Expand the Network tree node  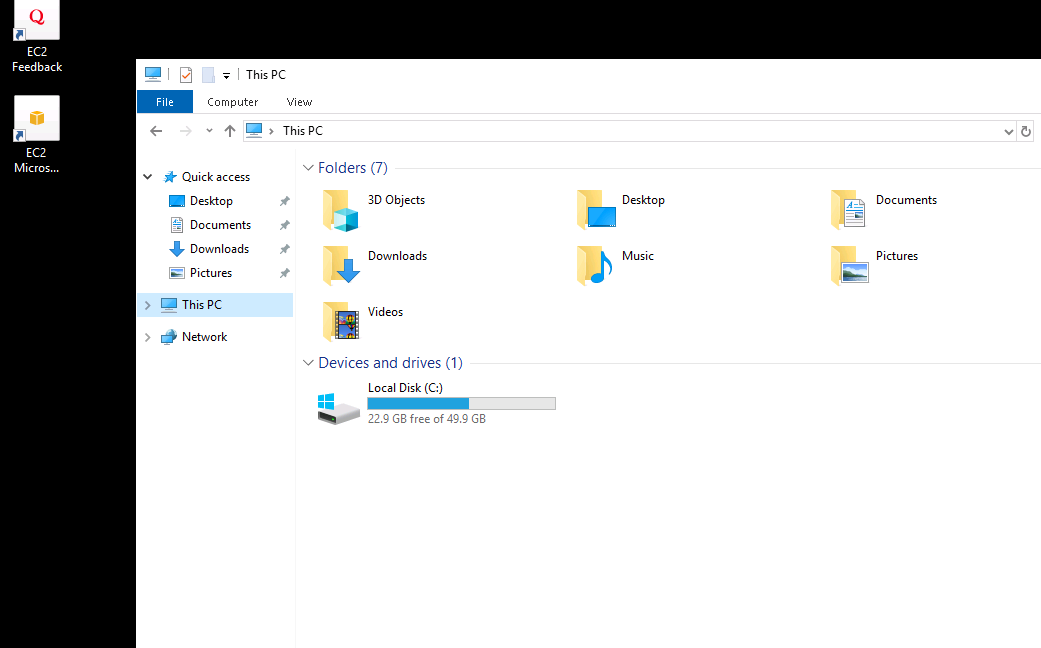pos(148,337)
